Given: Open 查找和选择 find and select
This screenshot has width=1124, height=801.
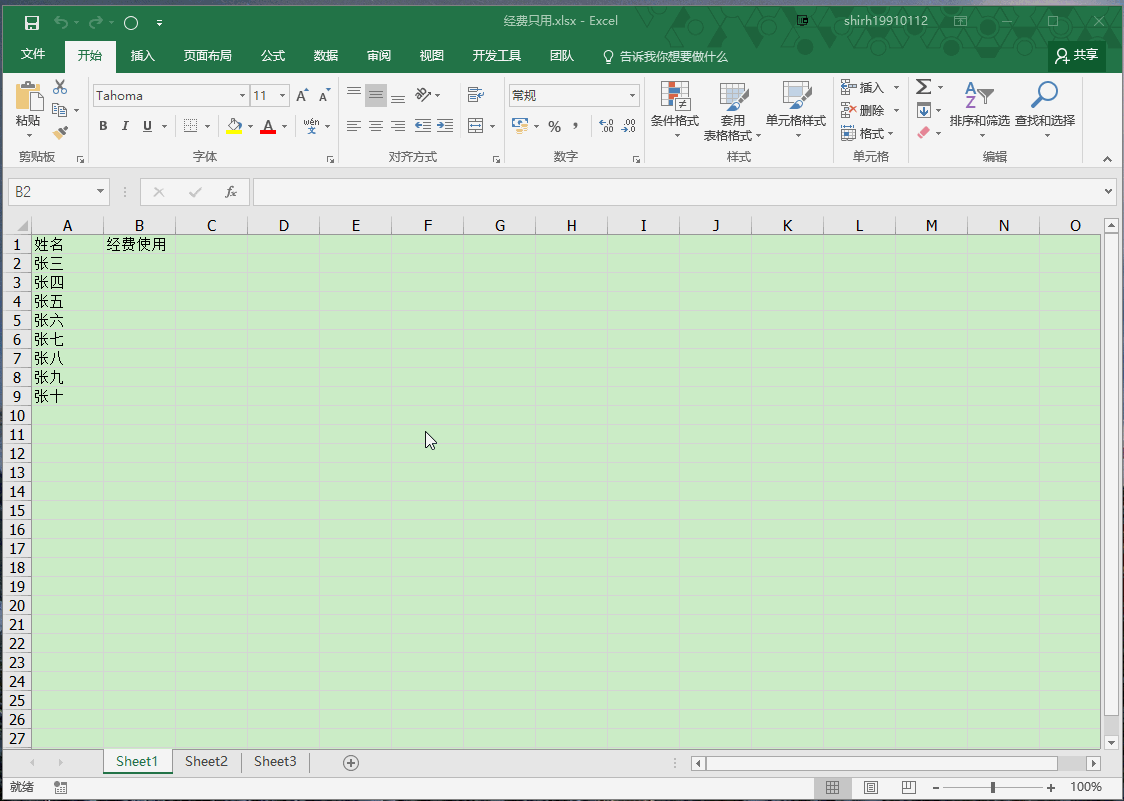Looking at the screenshot, I should (x=1045, y=109).
